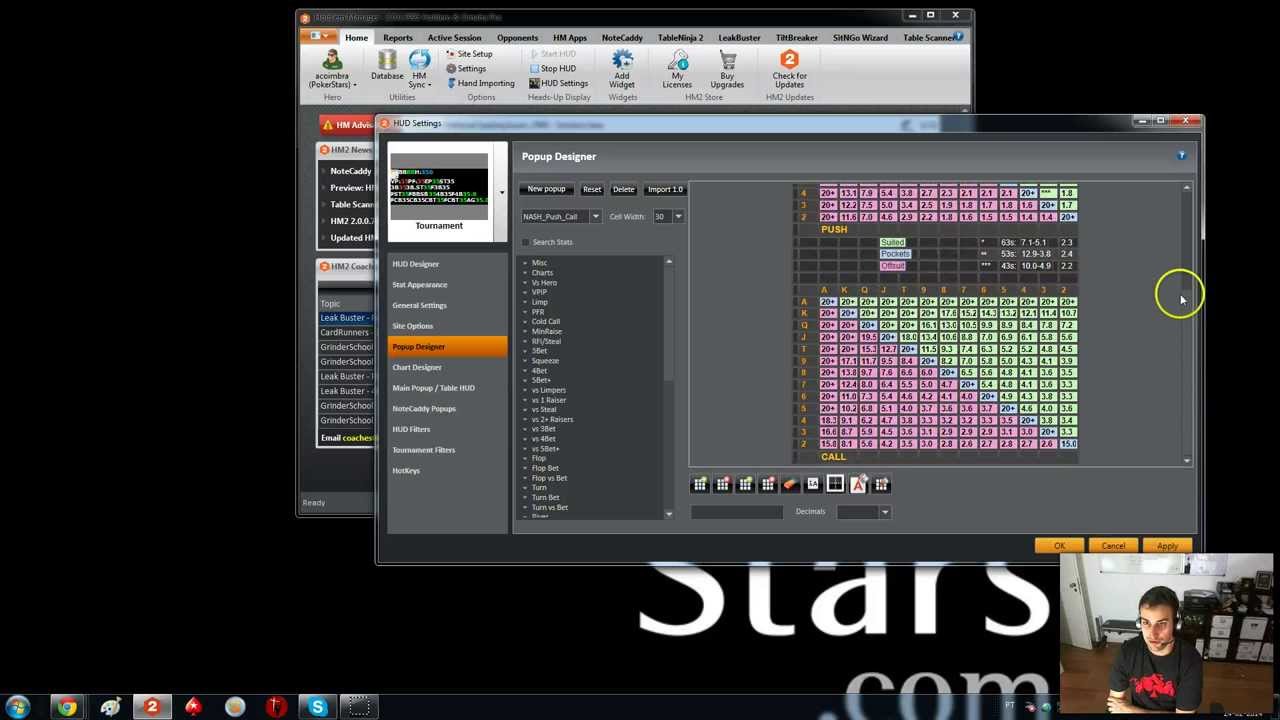Image resolution: width=1280 pixels, height=720 pixels.
Task: Click the 1A text label icon
Action: point(813,484)
